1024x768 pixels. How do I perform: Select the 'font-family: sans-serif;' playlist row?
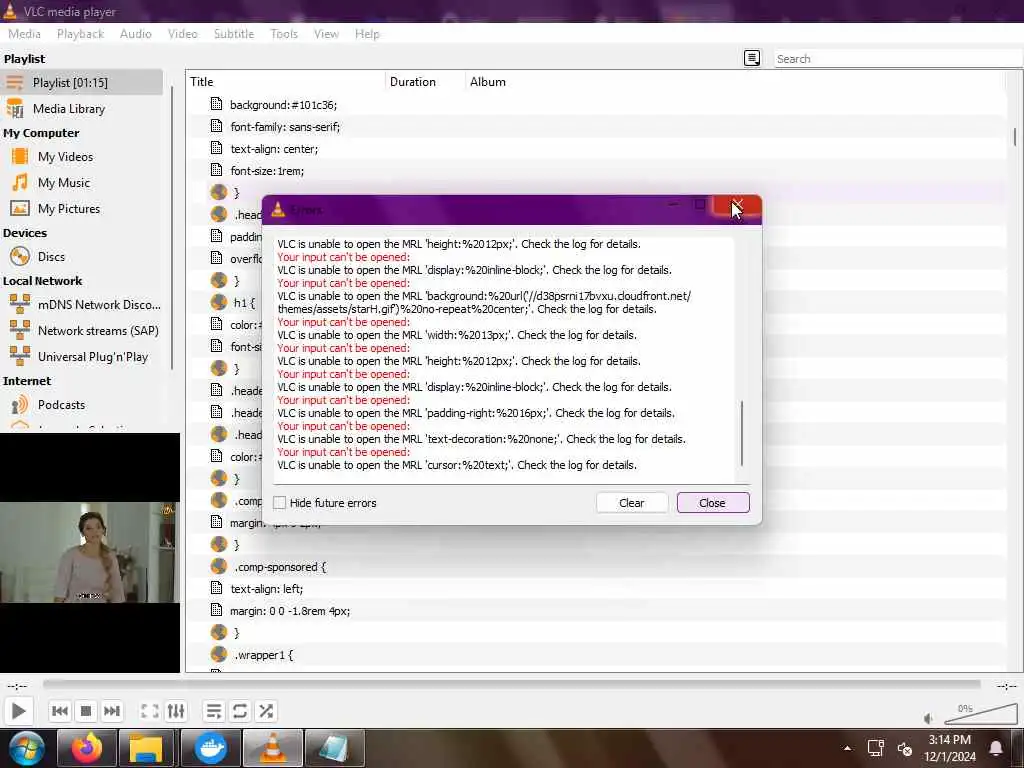click(596, 127)
